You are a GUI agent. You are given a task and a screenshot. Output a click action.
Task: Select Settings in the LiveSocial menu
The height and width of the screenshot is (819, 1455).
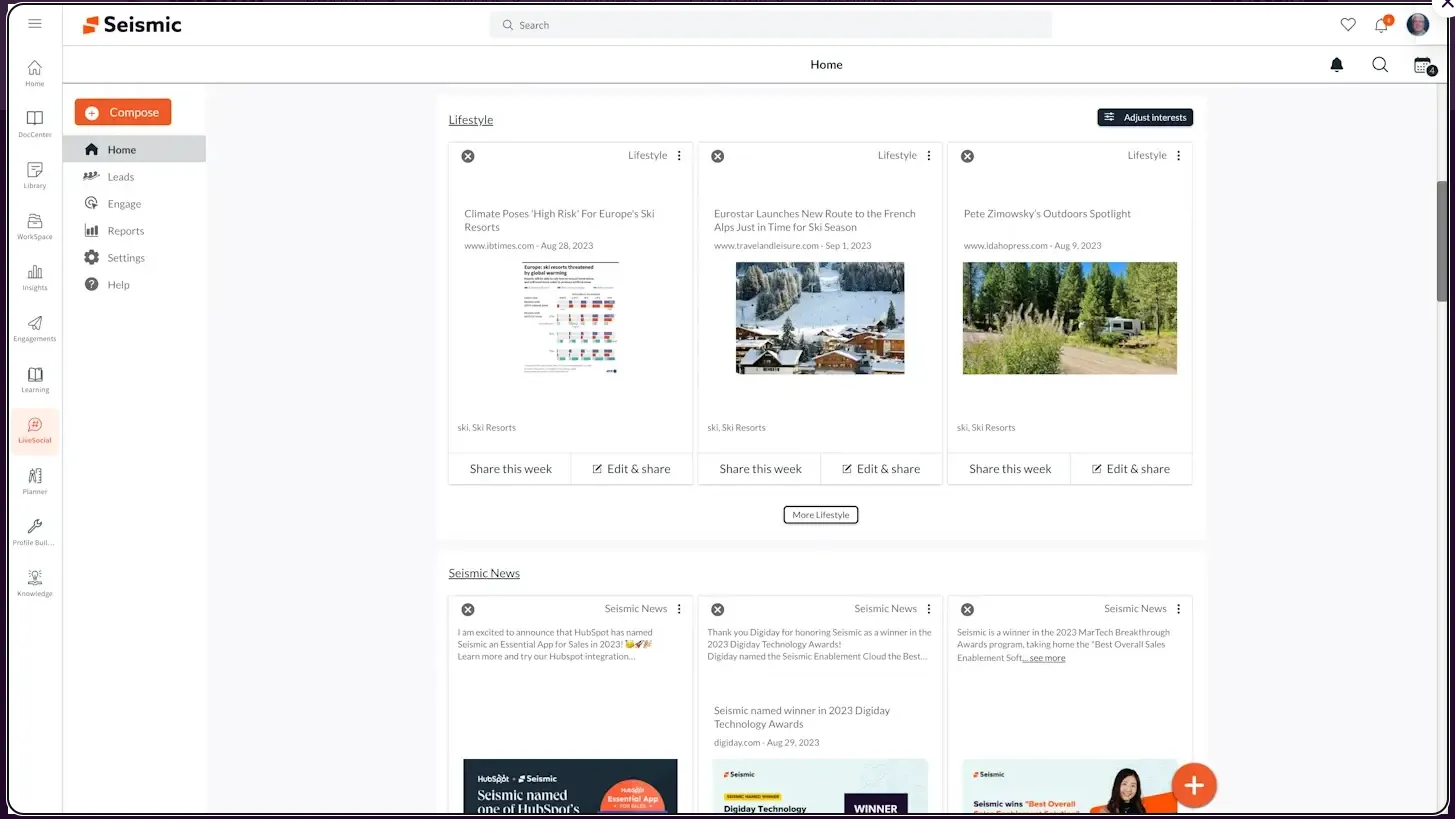(134, 258)
